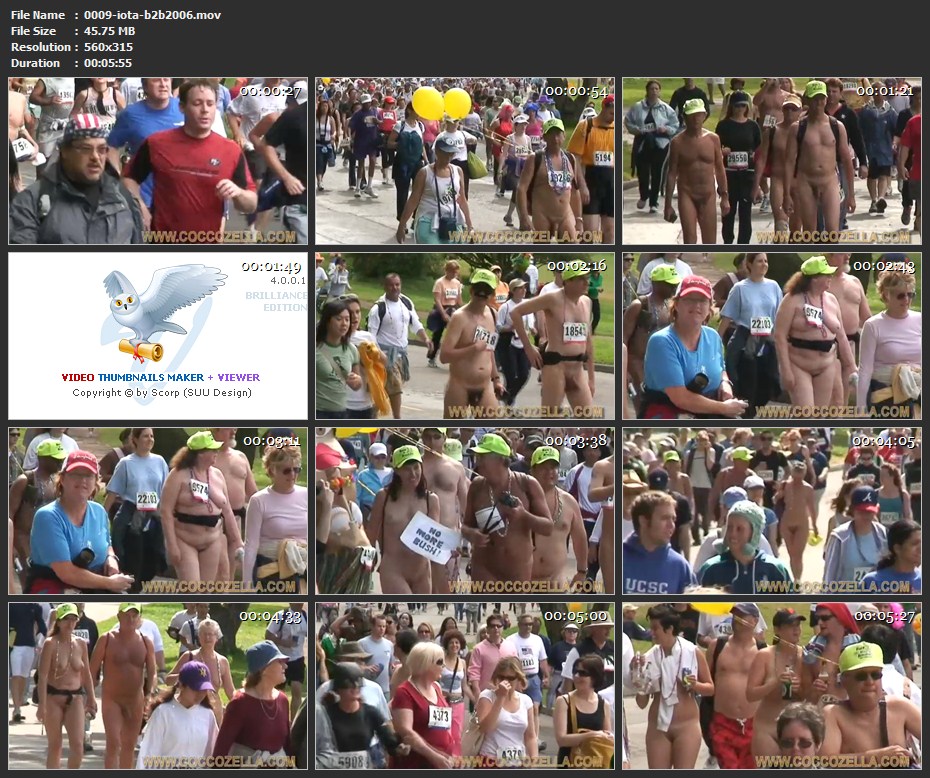This screenshot has height=778, width=930.
Task: Open the last thumbnail at 00:05:27
Action: [x=771, y=685]
